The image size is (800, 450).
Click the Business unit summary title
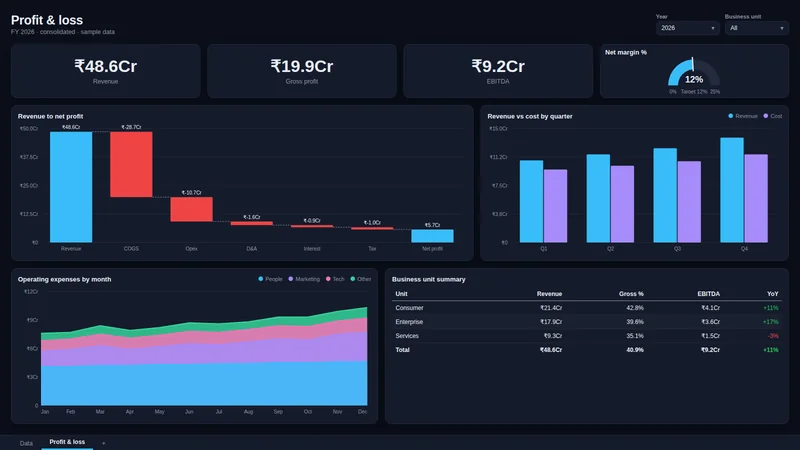point(429,279)
